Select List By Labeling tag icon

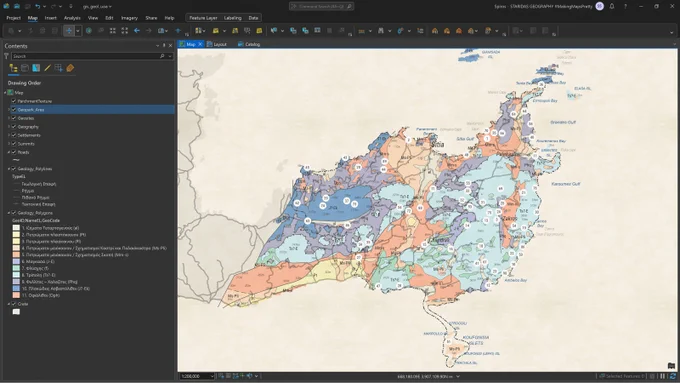pos(70,68)
